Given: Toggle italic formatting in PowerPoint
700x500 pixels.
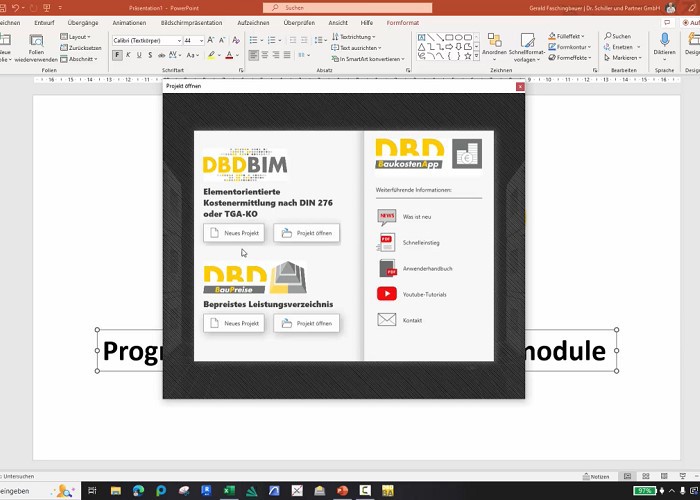Looking at the screenshot, I should click(x=128, y=55).
